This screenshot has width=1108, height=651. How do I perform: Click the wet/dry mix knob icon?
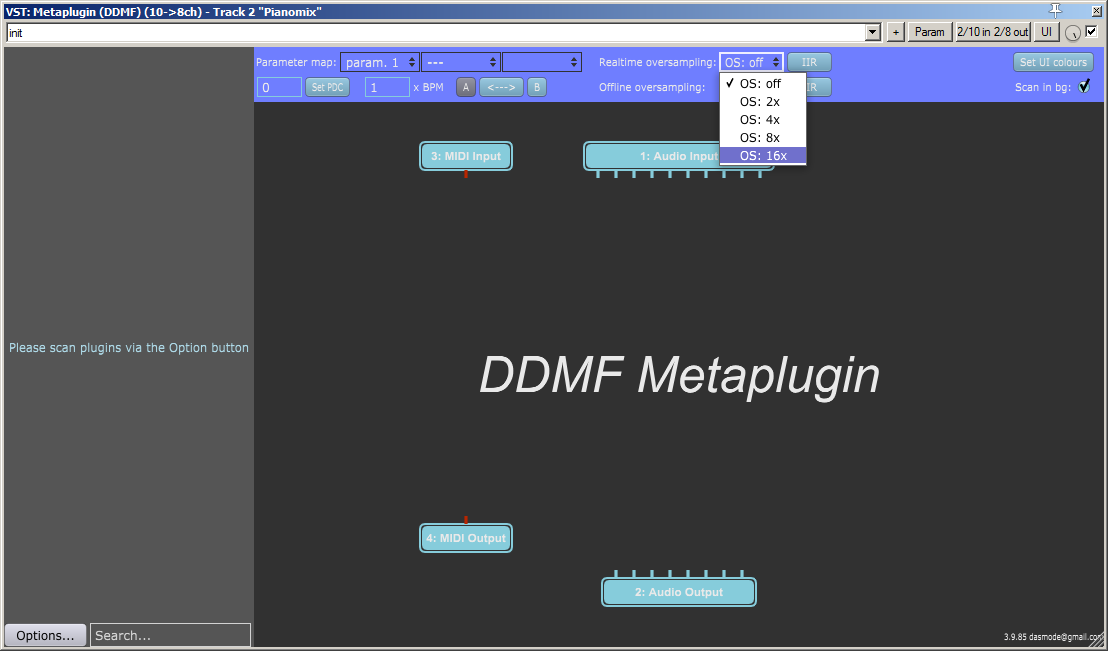1073,33
